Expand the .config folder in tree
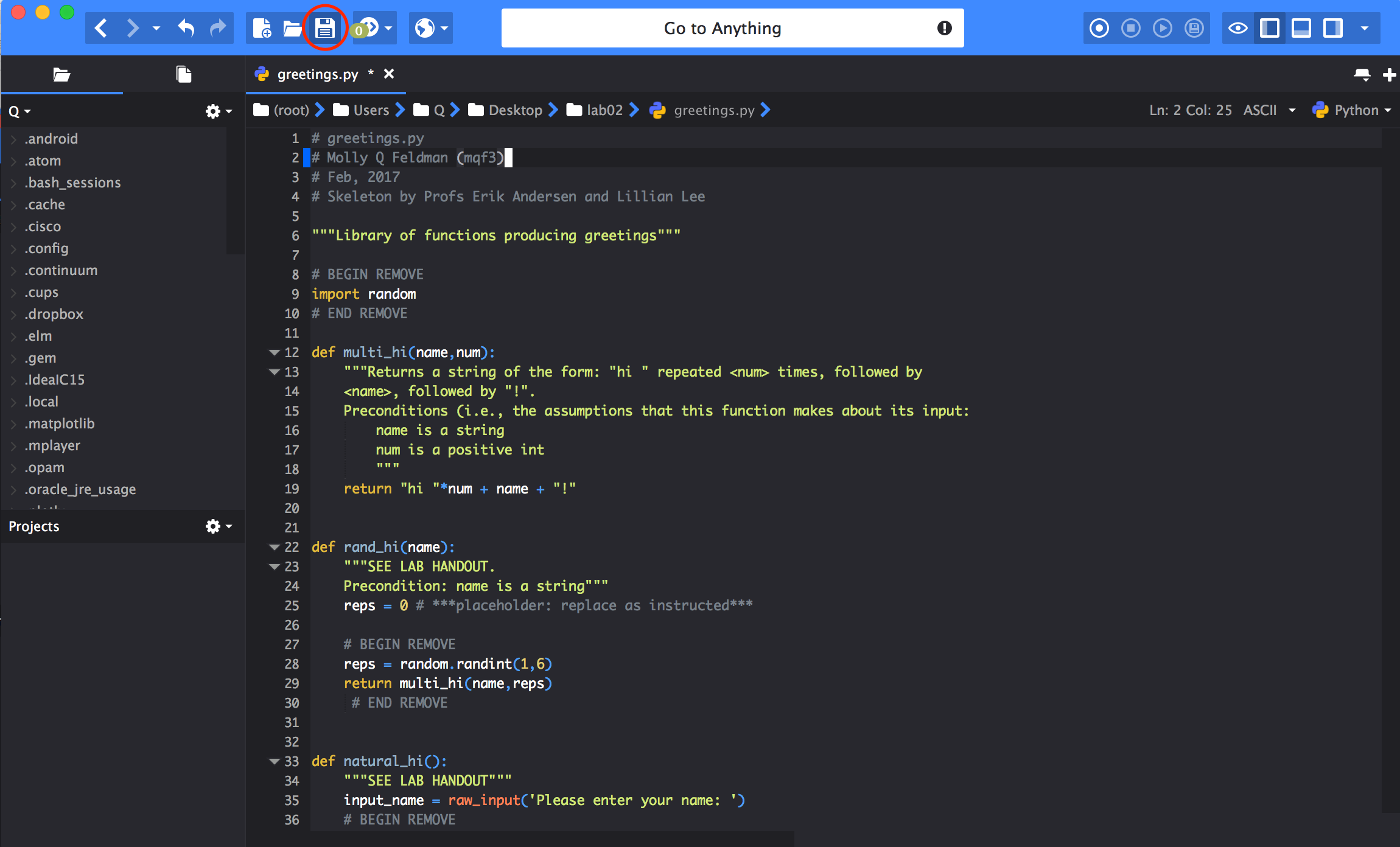 click(x=13, y=248)
